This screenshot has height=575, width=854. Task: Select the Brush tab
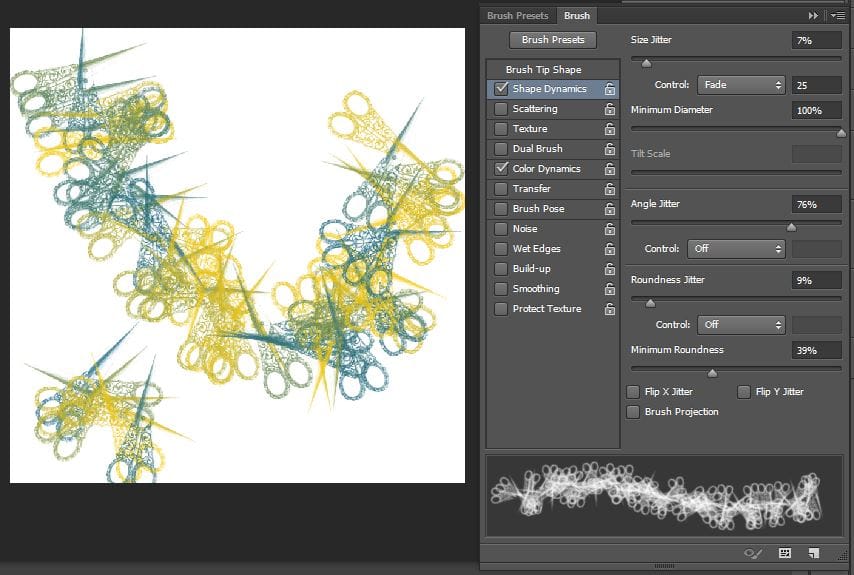pyautogui.click(x=577, y=16)
